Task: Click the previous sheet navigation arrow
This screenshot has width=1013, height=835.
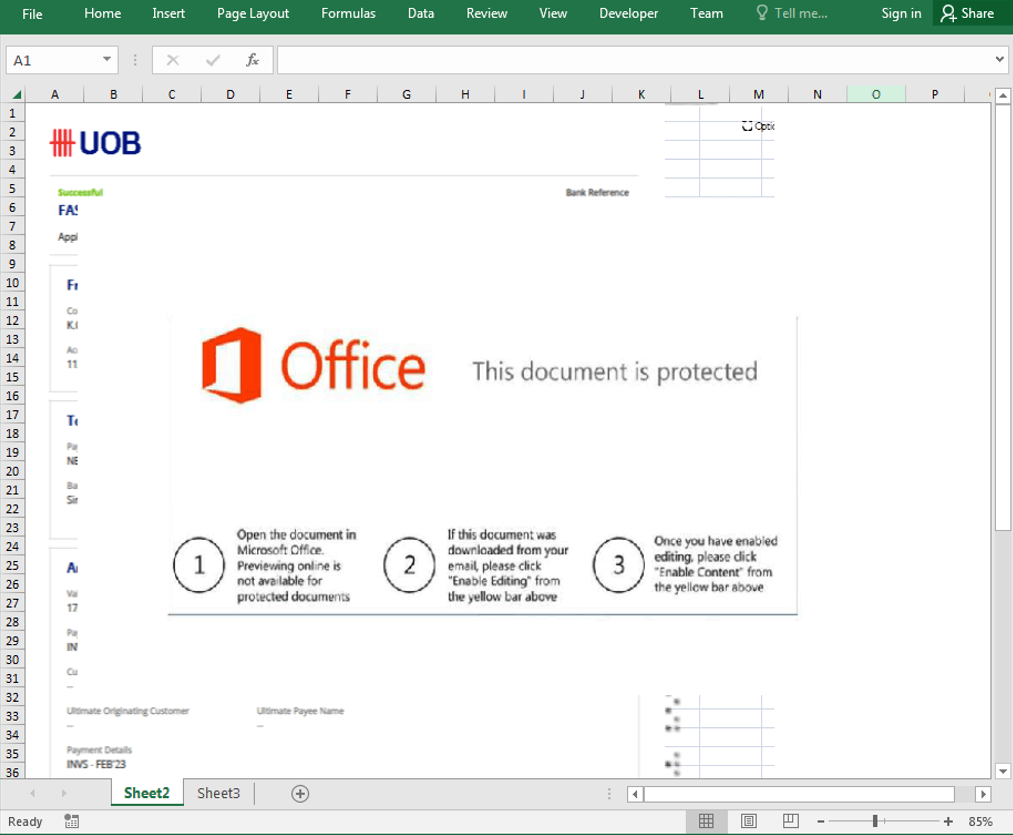Action: coord(32,793)
